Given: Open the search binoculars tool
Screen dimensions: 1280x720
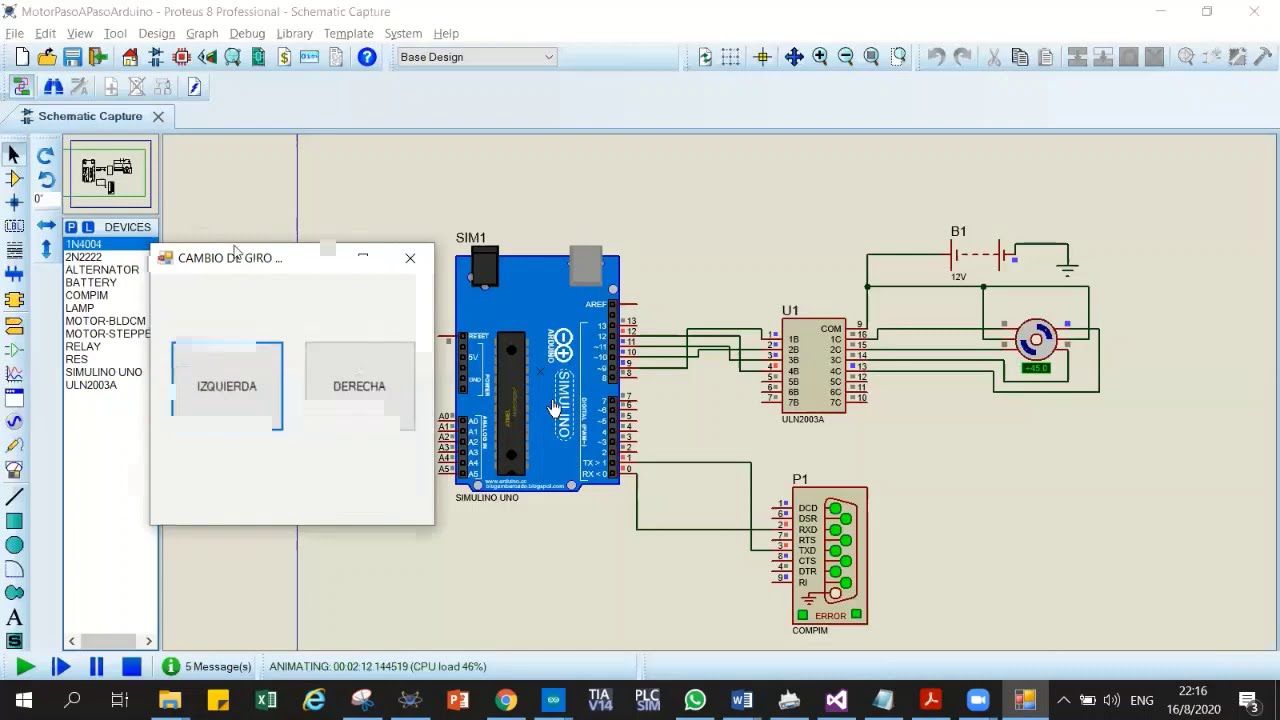Looking at the screenshot, I should pyautogui.click(x=53, y=87).
